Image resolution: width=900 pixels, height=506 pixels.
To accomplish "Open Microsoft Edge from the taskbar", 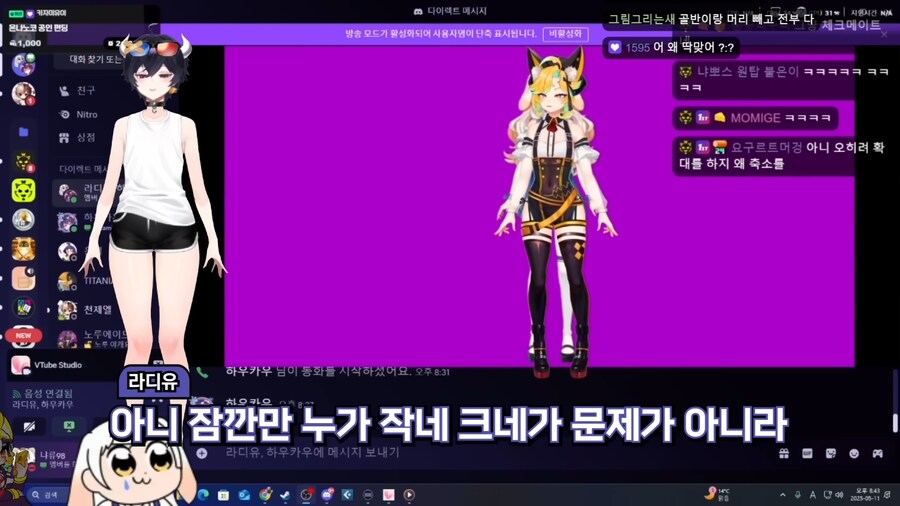I will [x=203, y=495].
